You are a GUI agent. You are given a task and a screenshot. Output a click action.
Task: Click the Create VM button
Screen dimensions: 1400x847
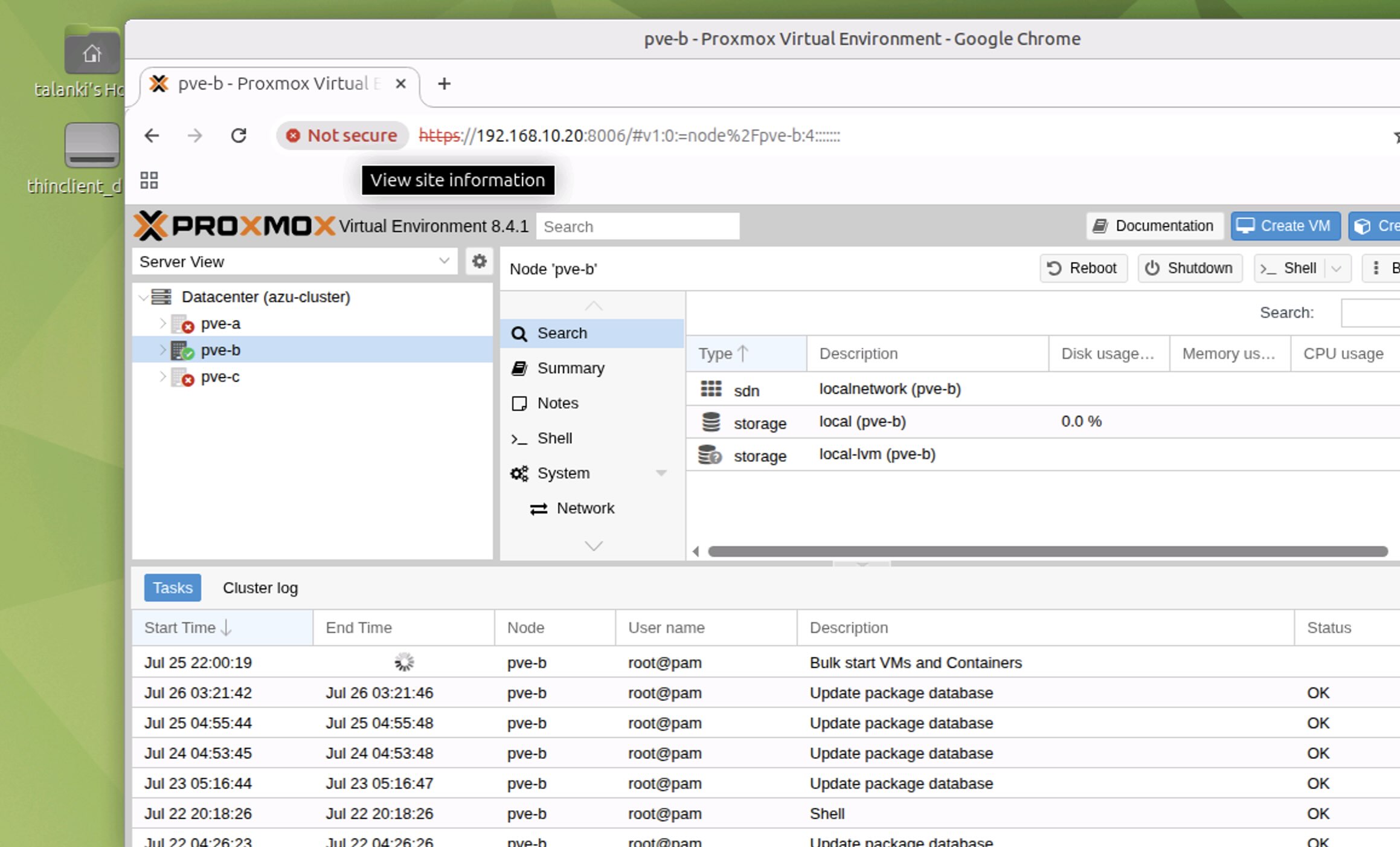point(1285,226)
